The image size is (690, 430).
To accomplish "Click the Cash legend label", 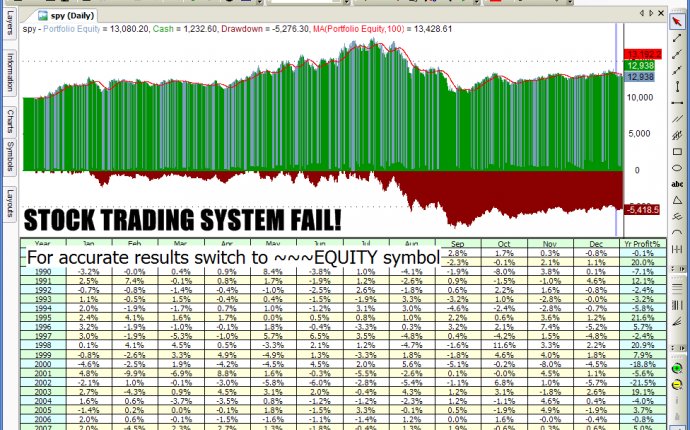I will pyautogui.click(x=163, y=29).
